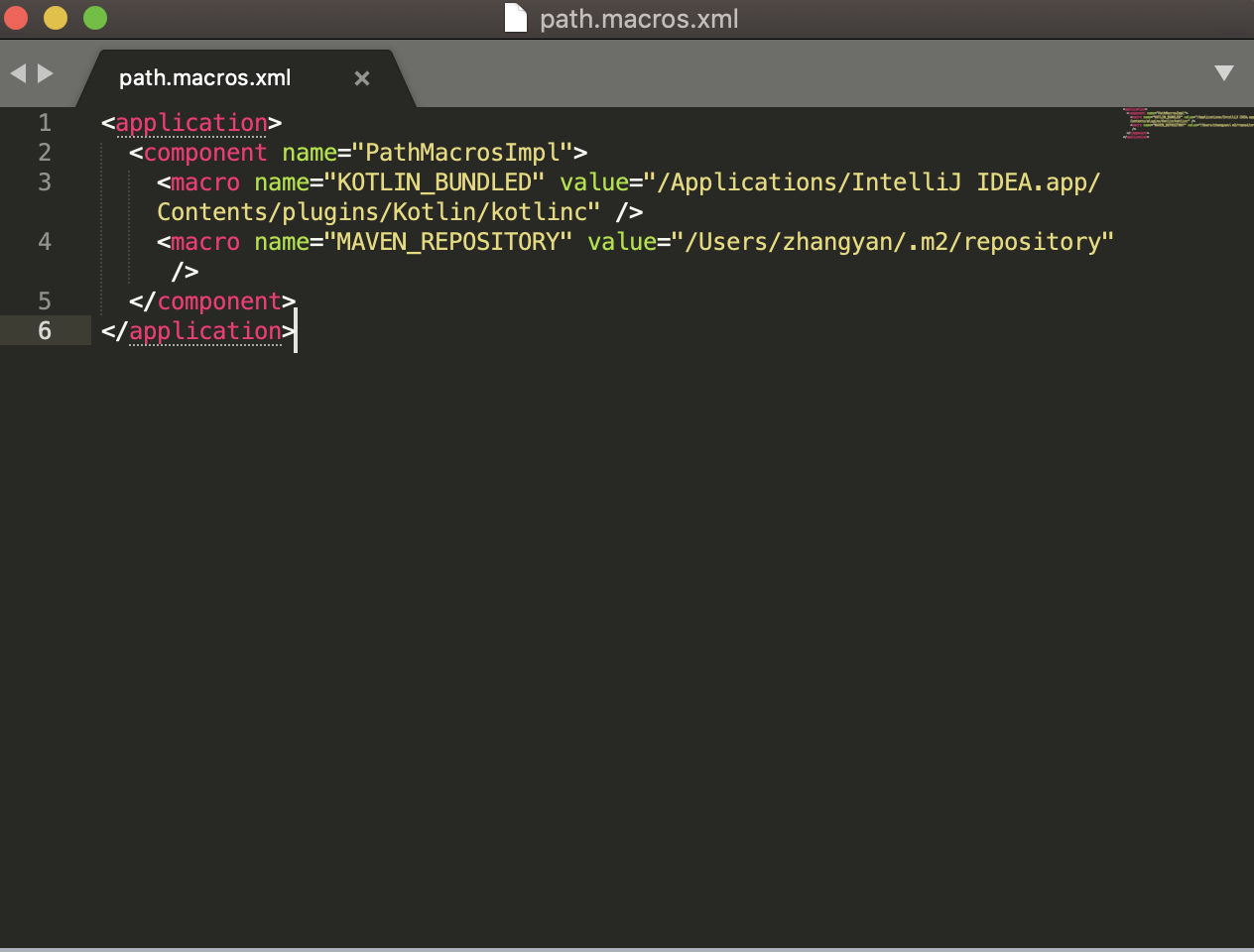Click the left tab navigation arrow
This screenshot has width=1254, height=952.
coord(17,73)
